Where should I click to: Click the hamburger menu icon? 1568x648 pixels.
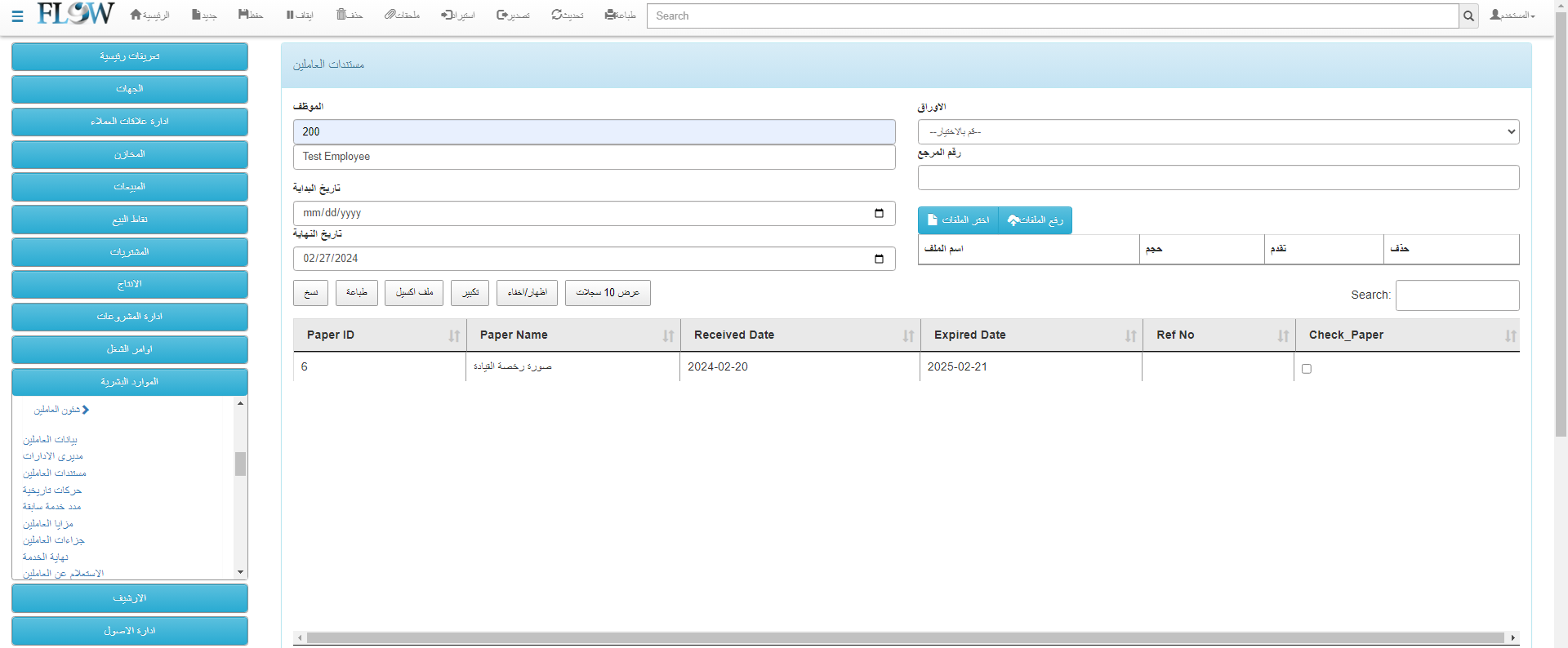[17, 16]
